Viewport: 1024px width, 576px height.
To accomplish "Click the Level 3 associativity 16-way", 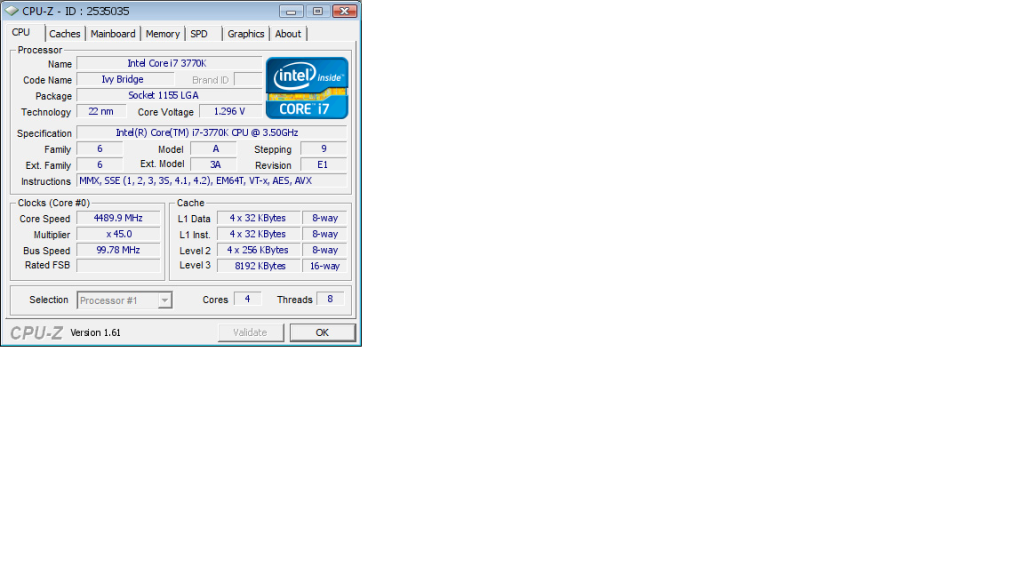I will pyautogui.click(x=325, y=266).
